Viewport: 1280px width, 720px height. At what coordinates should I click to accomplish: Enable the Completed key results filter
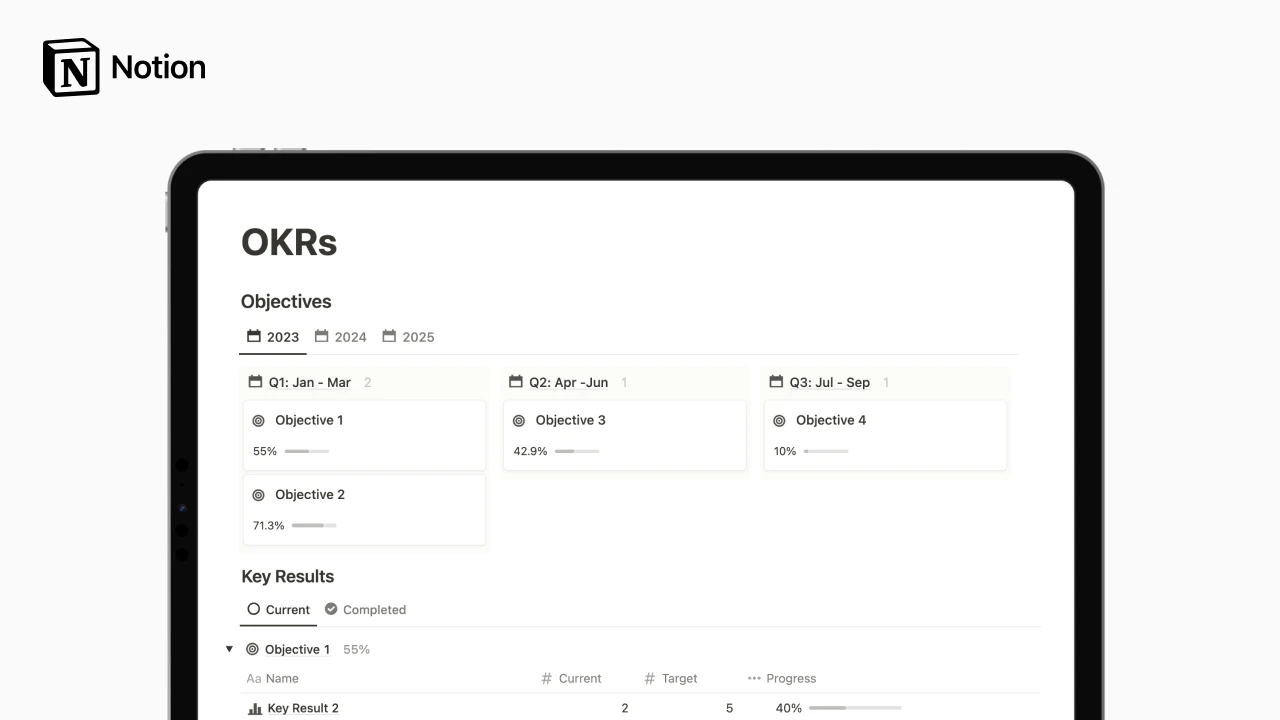pyautogui.click(x=374, y=609)
